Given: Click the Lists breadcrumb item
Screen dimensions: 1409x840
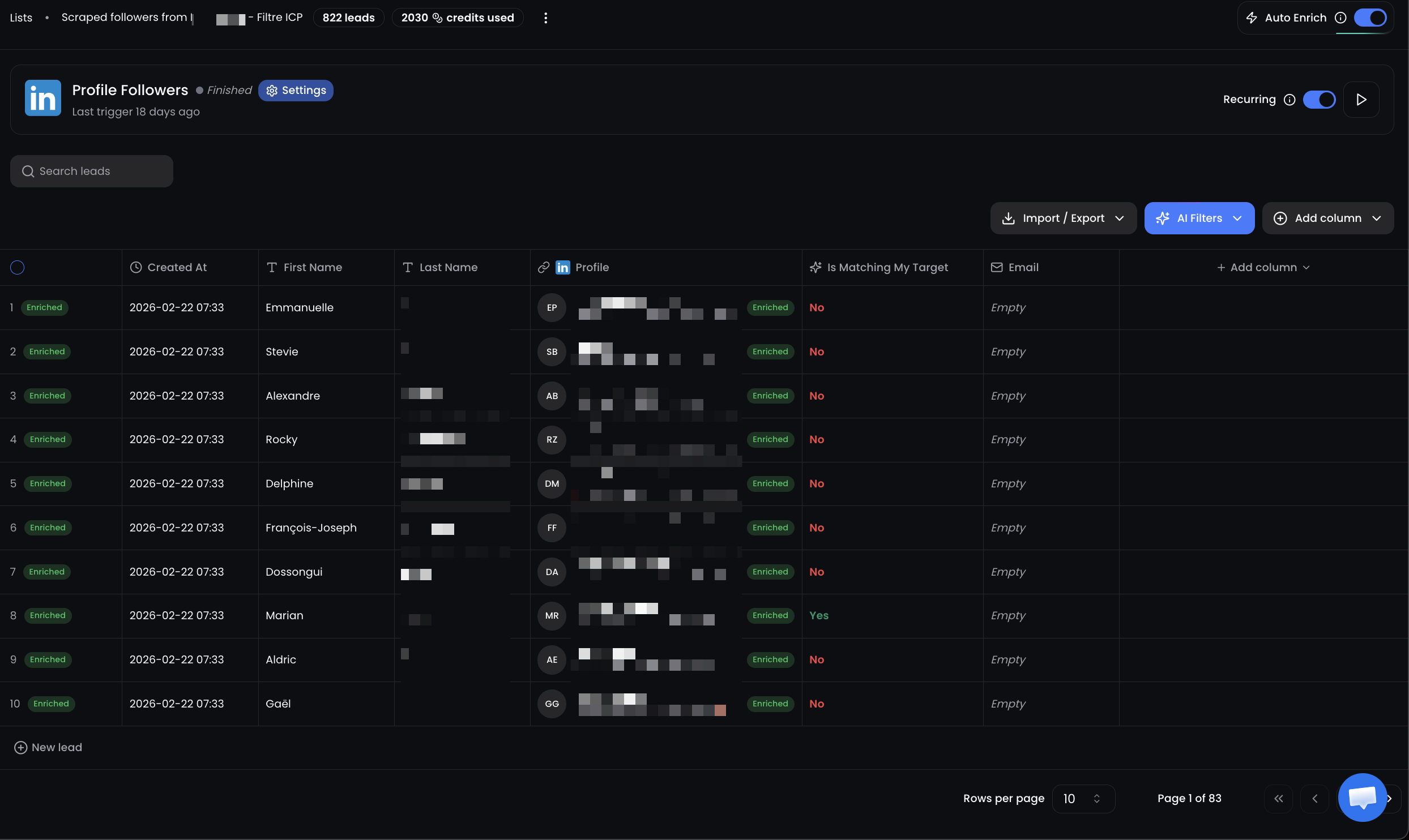Looking at the screenshot, I should pos(21,18).
